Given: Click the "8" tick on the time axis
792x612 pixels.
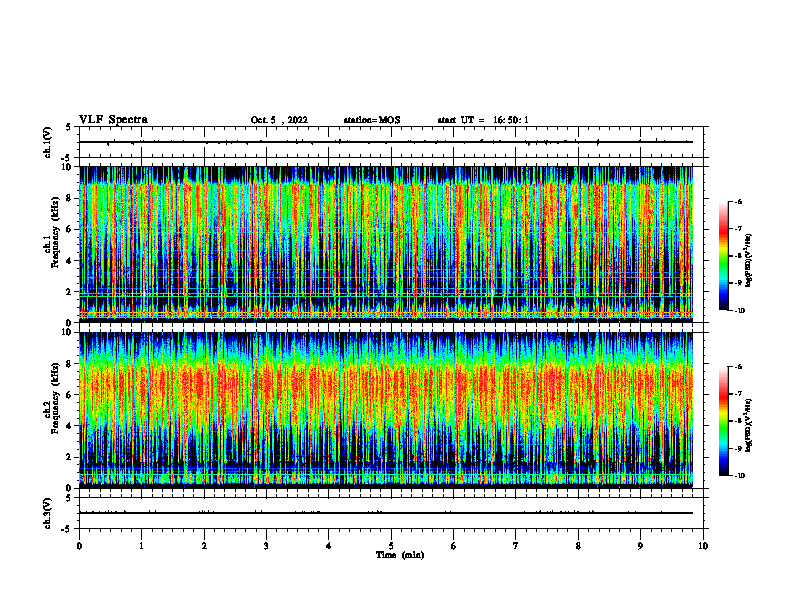Looking at the screenshot, I should pyautogui.click(x=578, y=546).
